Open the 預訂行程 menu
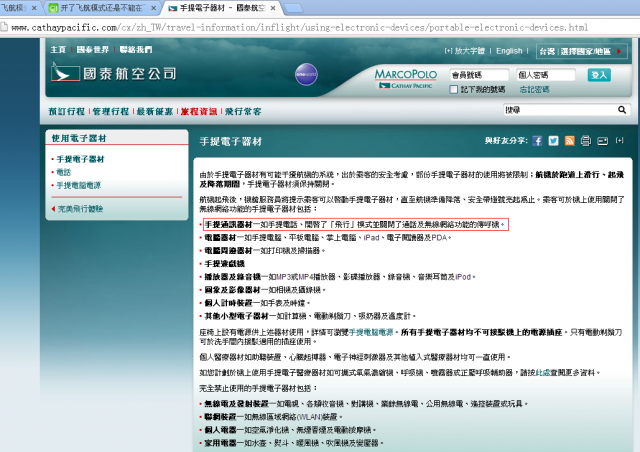Image resolution: width=640 pixels, height=452 pixels. point(67,111)
